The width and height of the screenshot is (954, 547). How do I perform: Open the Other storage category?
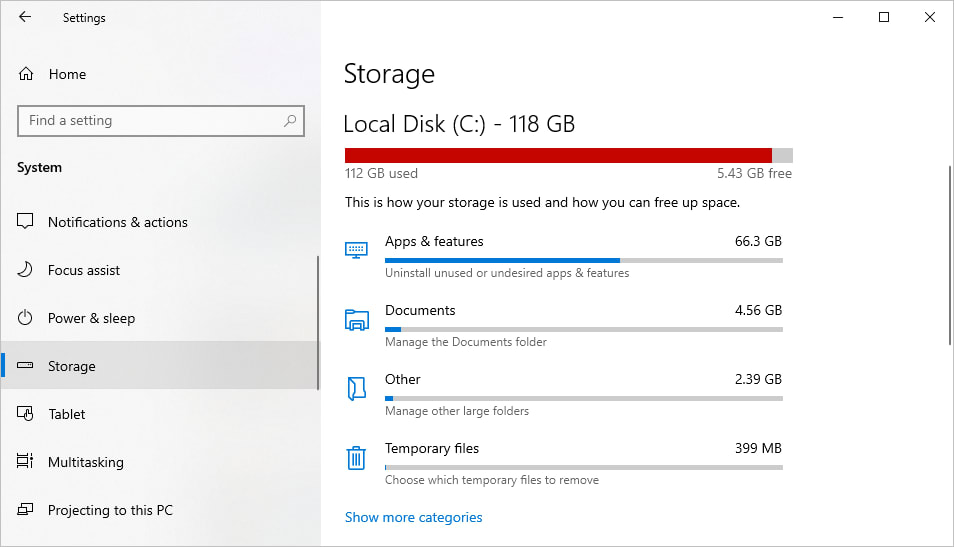(404, 380)
